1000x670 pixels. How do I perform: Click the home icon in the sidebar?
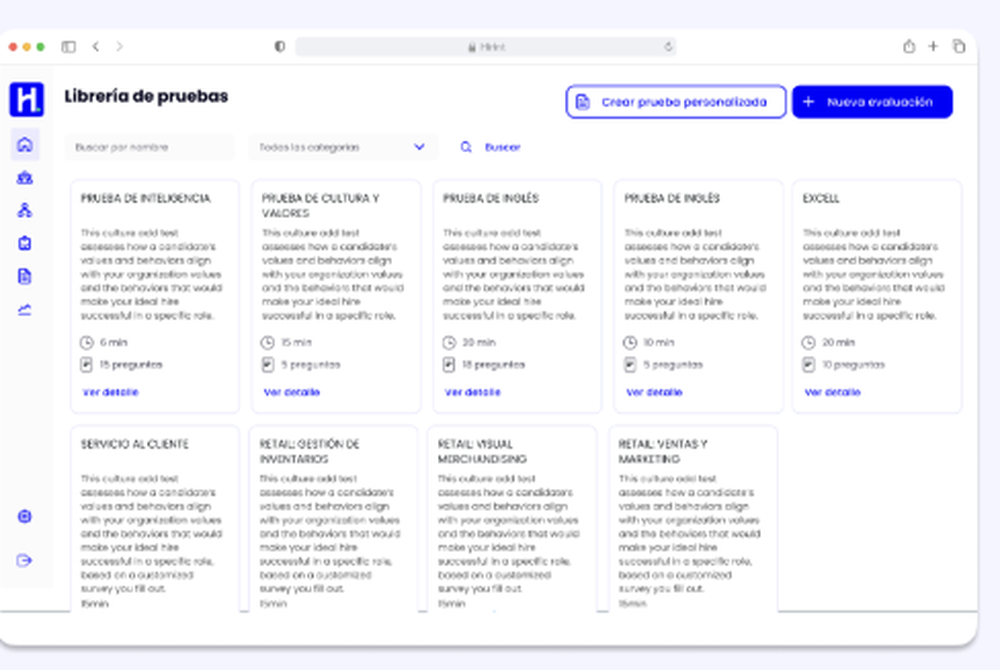click(25, 145)
